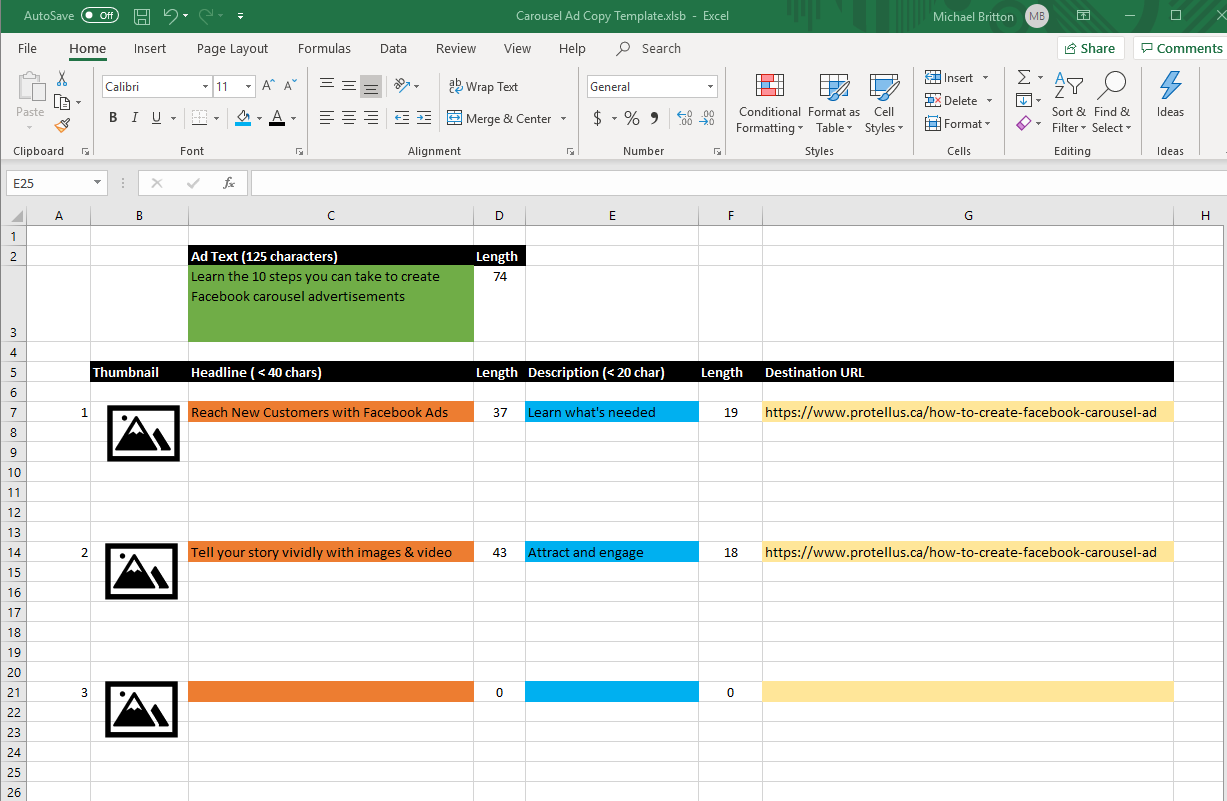Open the General number format dropdown
This screenshot has height=801, width=1227.
(711, 87)
